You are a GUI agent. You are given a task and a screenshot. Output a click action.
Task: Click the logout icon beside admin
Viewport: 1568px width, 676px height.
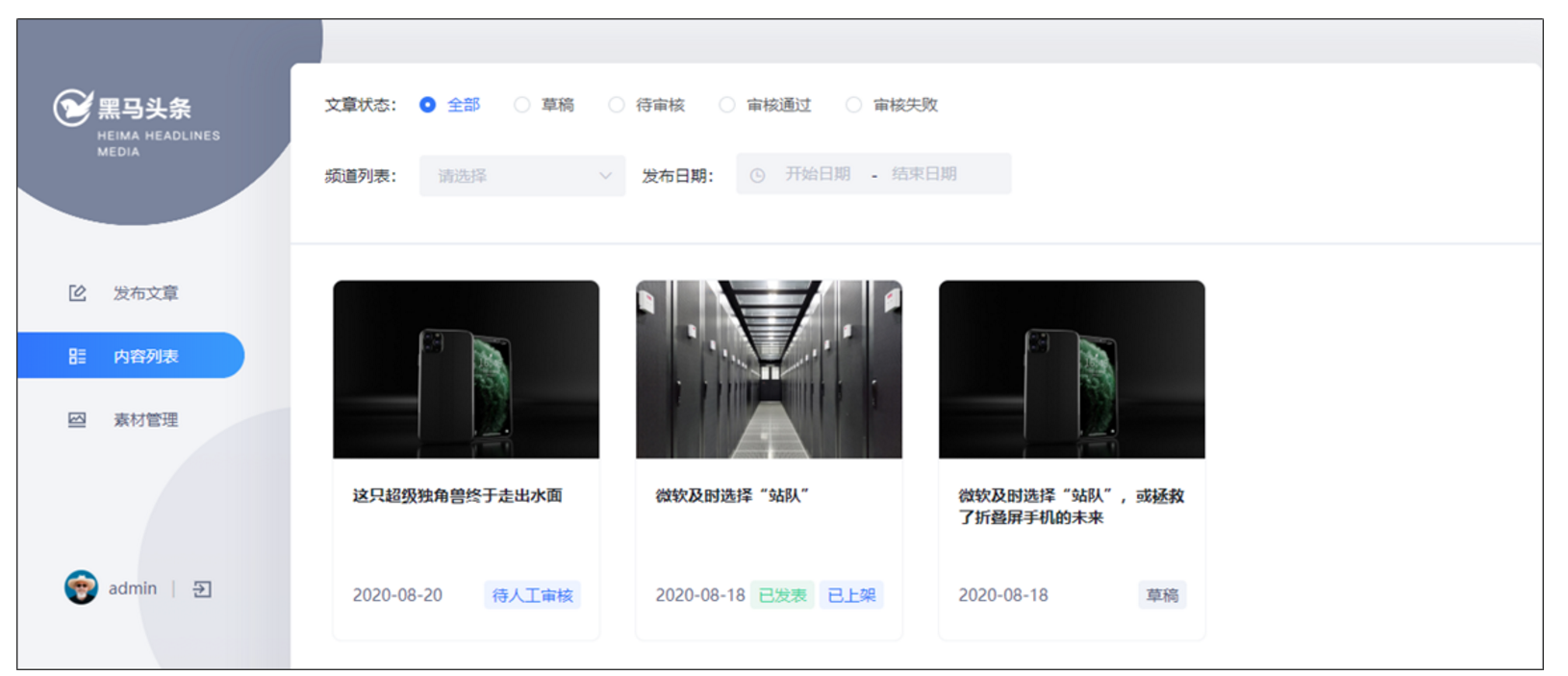(x=202, y=589)
